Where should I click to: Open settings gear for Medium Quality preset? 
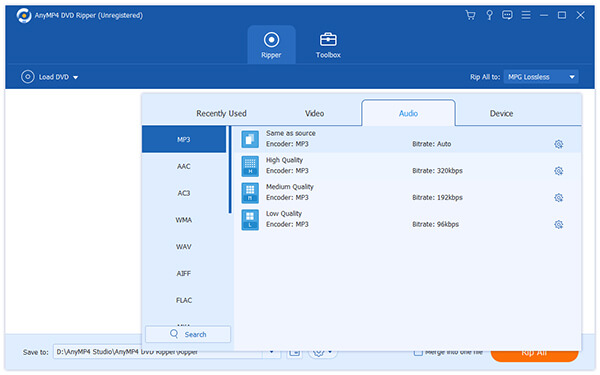click(x=558, y=198)
